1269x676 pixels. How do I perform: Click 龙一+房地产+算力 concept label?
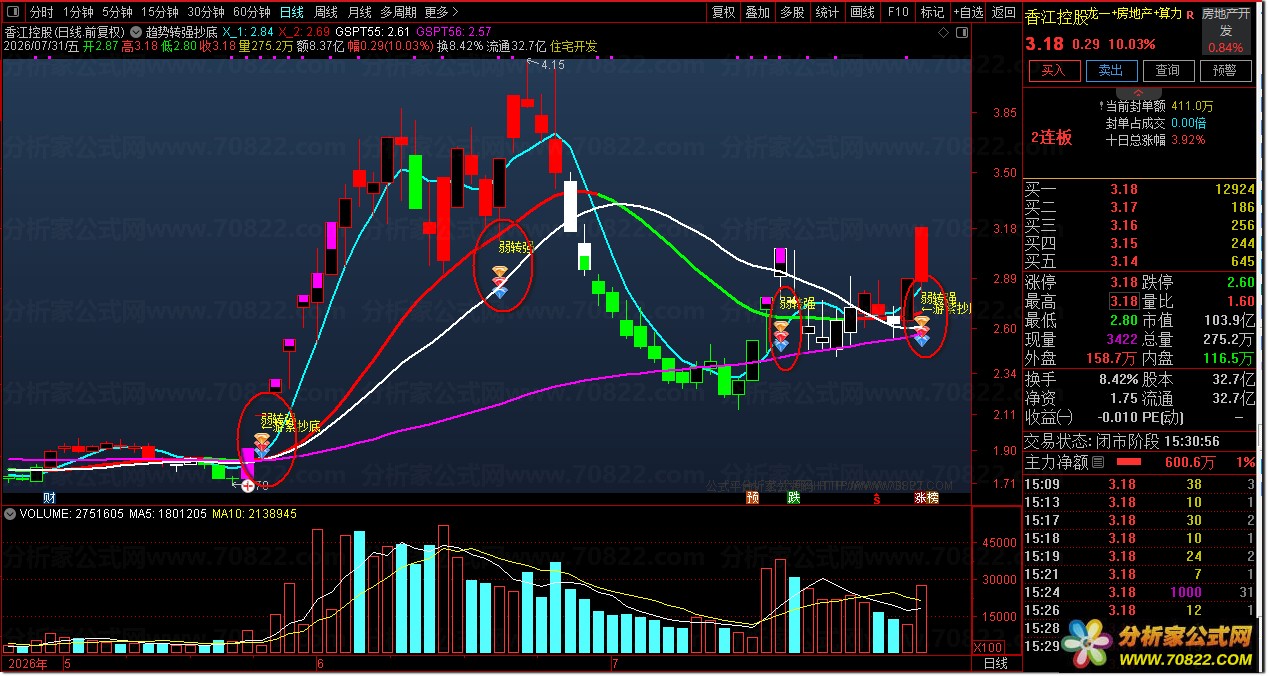pyautogui.click(x=1134, y=14)
